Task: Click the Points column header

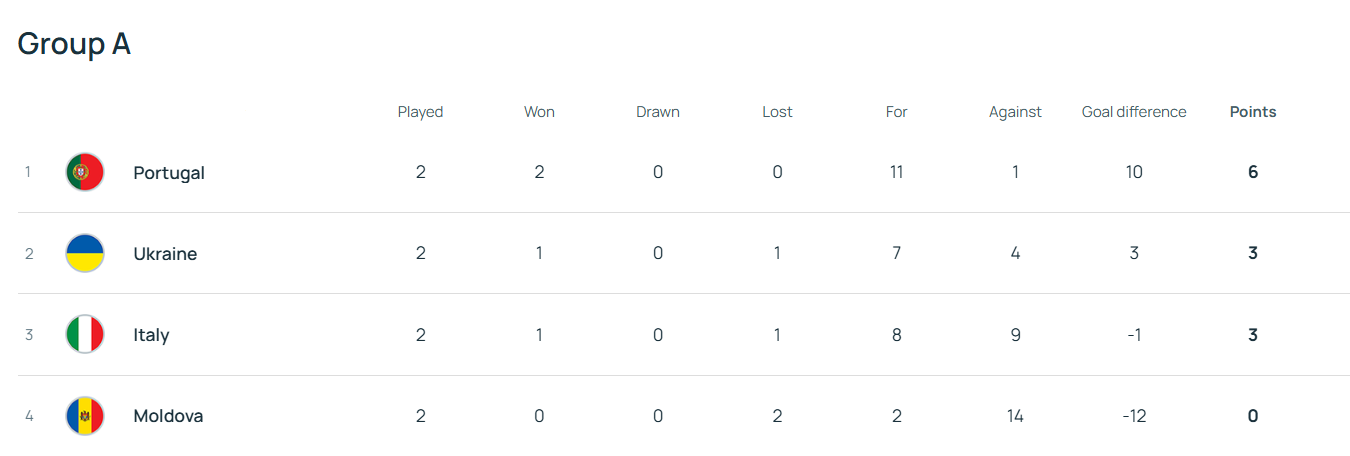Action: point(1253,112)
